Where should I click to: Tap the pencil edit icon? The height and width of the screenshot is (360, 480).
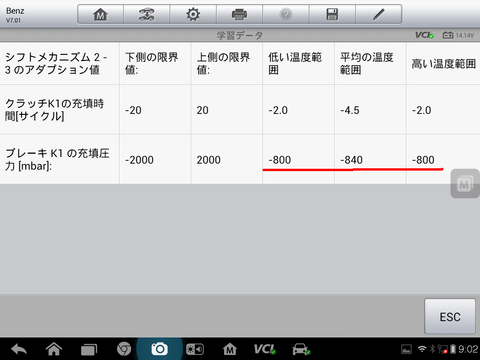379,14
